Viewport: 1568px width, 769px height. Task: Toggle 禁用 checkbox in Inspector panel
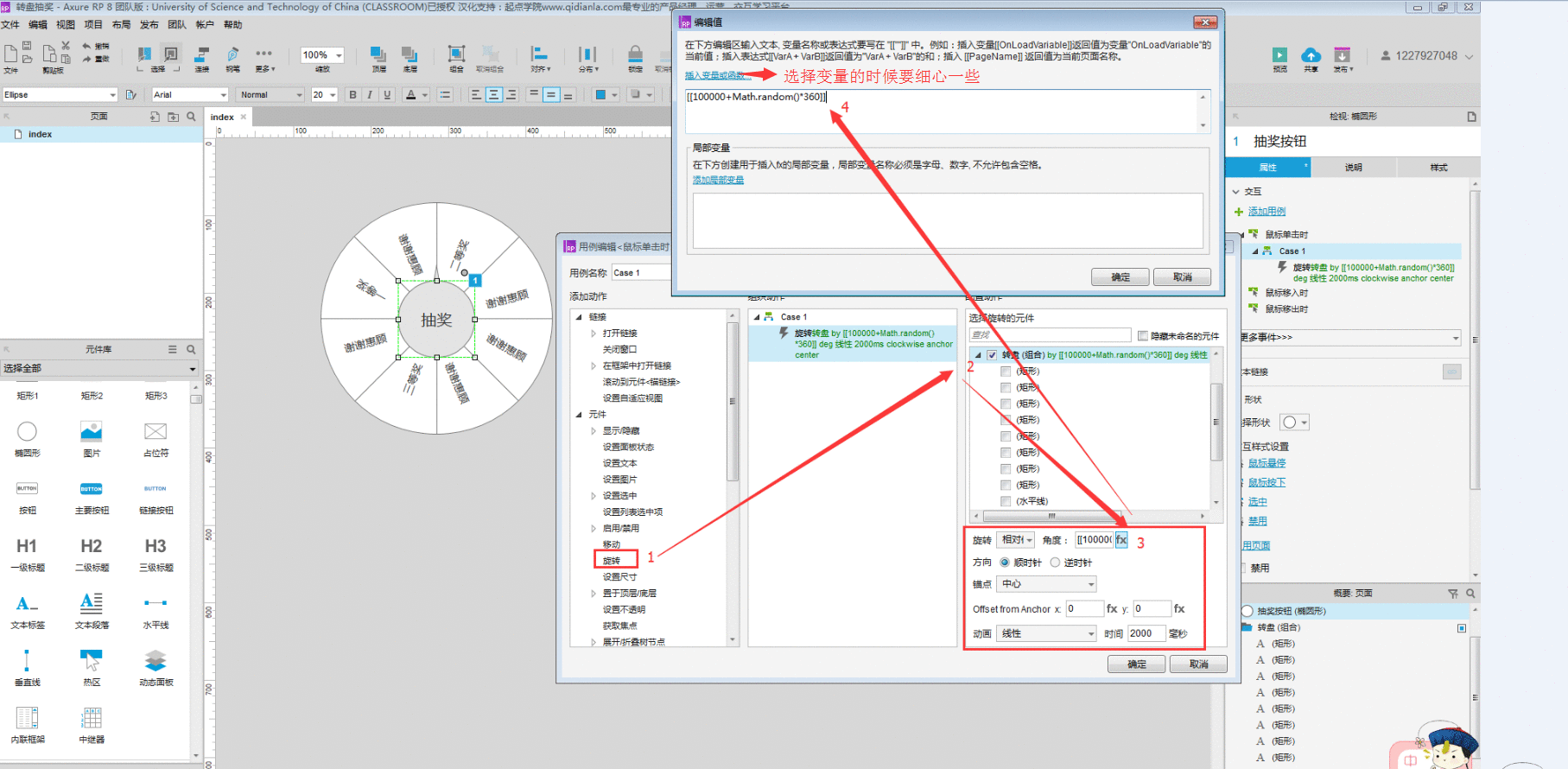pos(1244,568)
